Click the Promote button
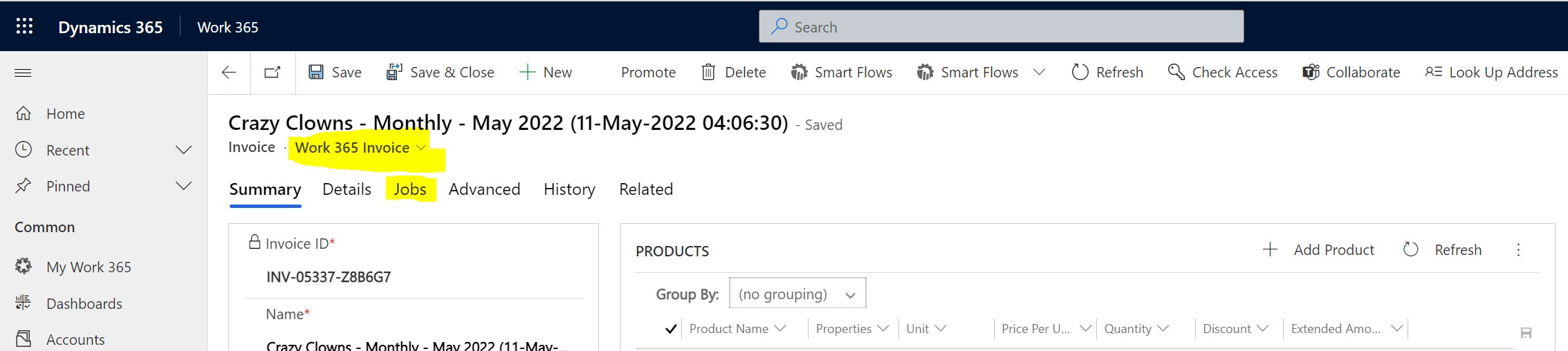Screen dimensions: 1568x351 [x=648, y=73]
